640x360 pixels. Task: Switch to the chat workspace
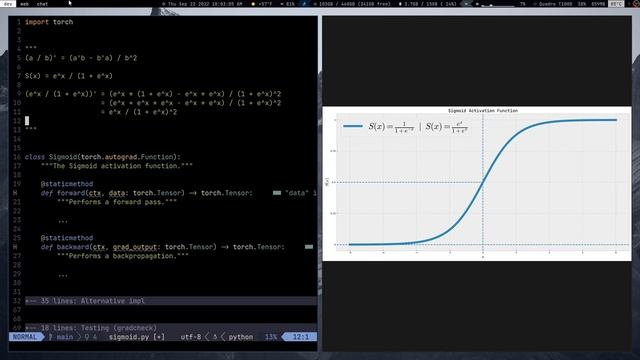(42, 4)
